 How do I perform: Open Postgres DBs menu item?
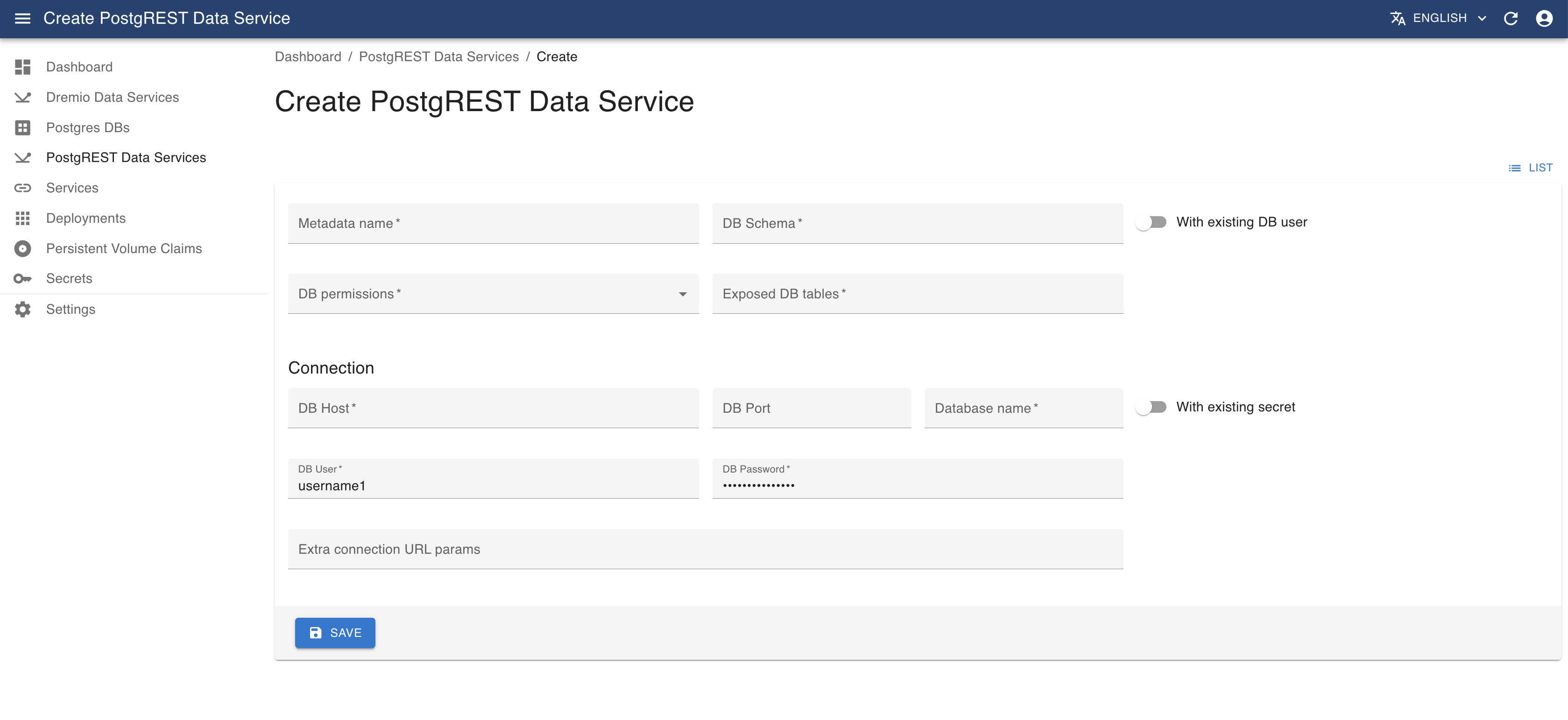(134, 127)
